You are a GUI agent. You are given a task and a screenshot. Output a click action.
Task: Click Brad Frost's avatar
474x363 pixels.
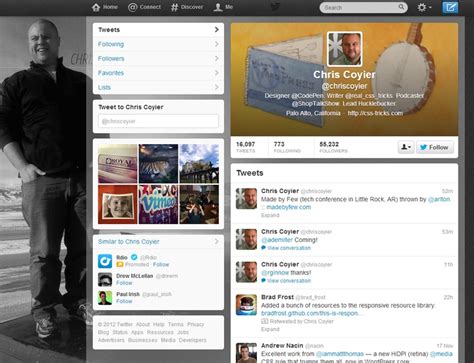click(246, 305)
